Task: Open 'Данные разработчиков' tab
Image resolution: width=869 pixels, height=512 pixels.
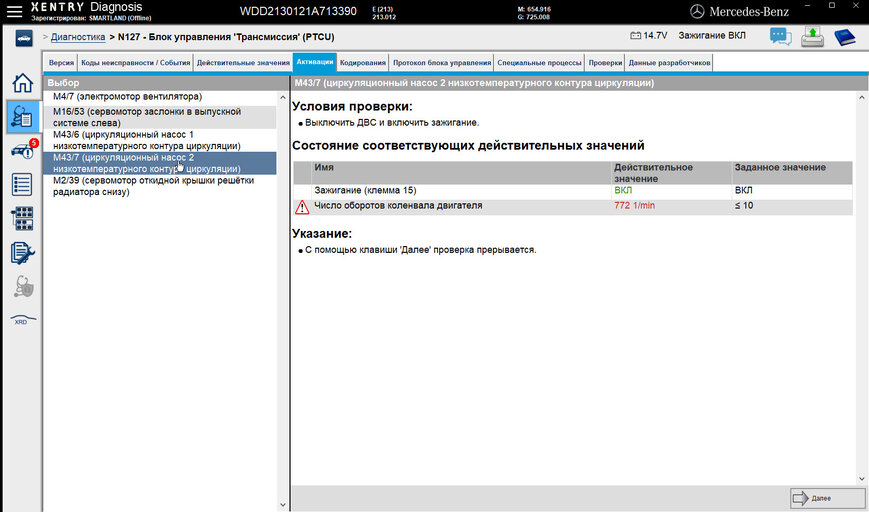Action: 669,63
